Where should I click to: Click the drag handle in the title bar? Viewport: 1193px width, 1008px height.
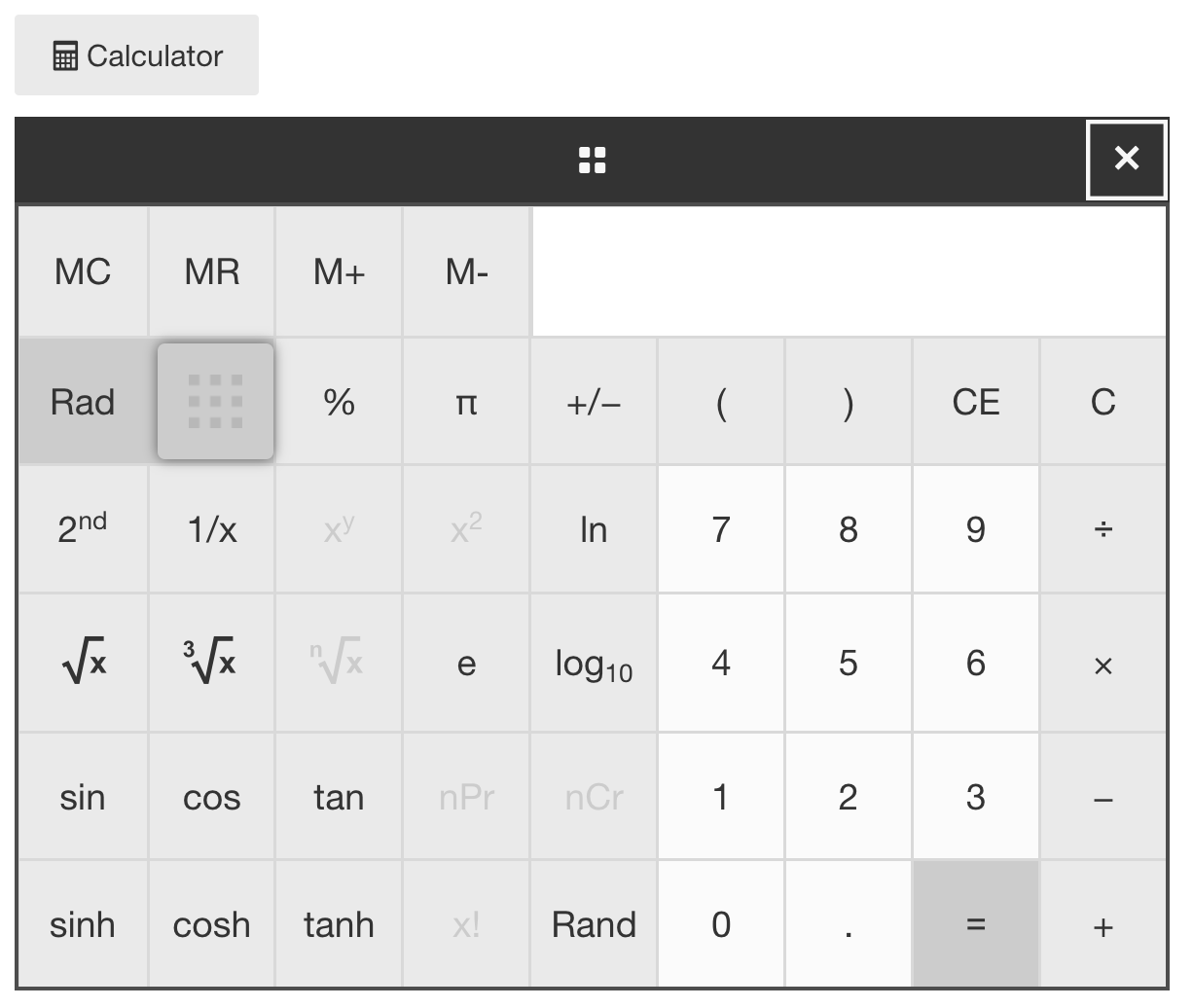click(x=592, y=160)
